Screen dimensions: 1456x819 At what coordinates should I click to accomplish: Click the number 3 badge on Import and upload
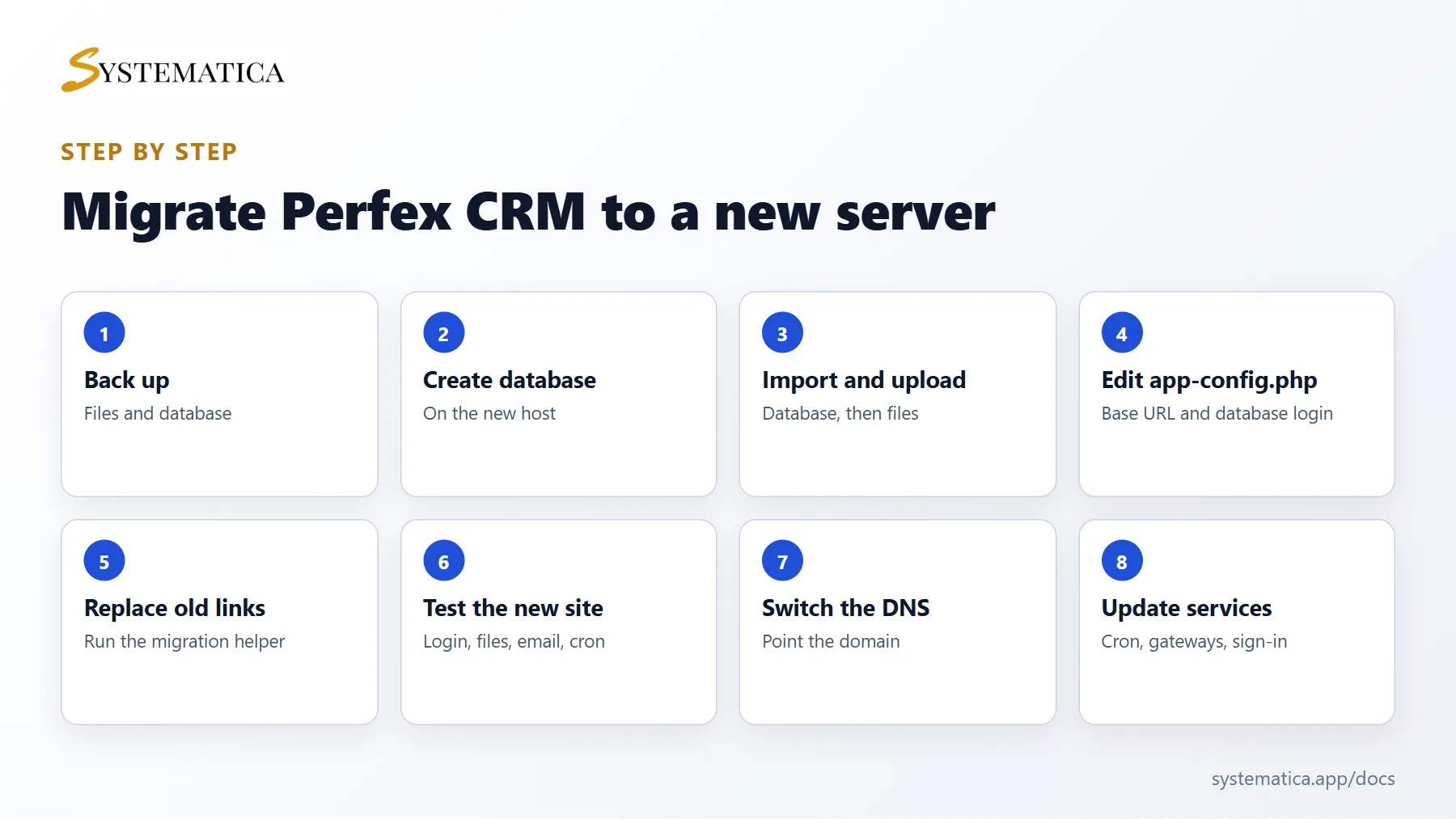(x=783, y=332)
